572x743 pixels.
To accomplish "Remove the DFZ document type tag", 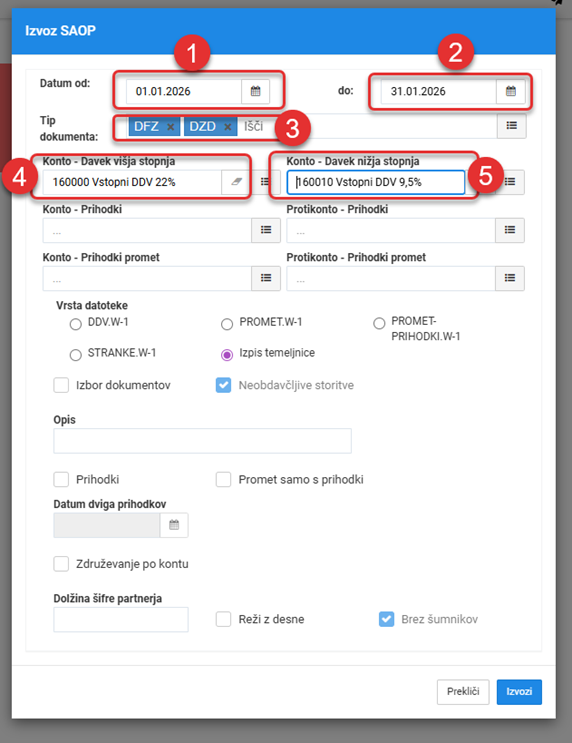I will click(x=171, y=127).
